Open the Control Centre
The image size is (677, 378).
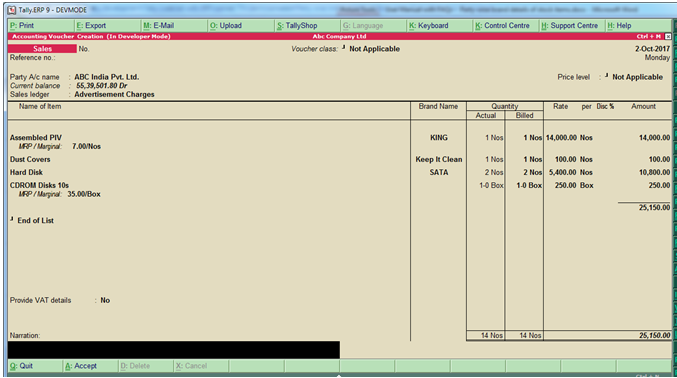(x=506, y=25)
